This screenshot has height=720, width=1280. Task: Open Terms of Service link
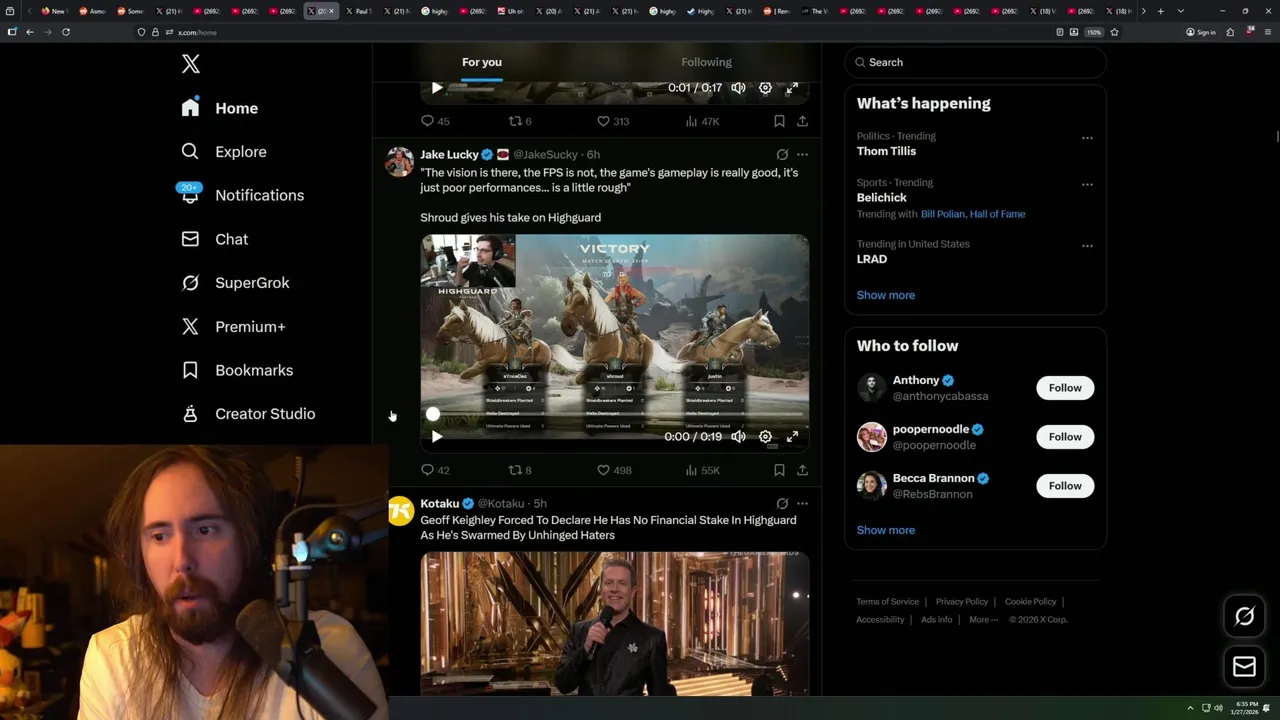887,602
